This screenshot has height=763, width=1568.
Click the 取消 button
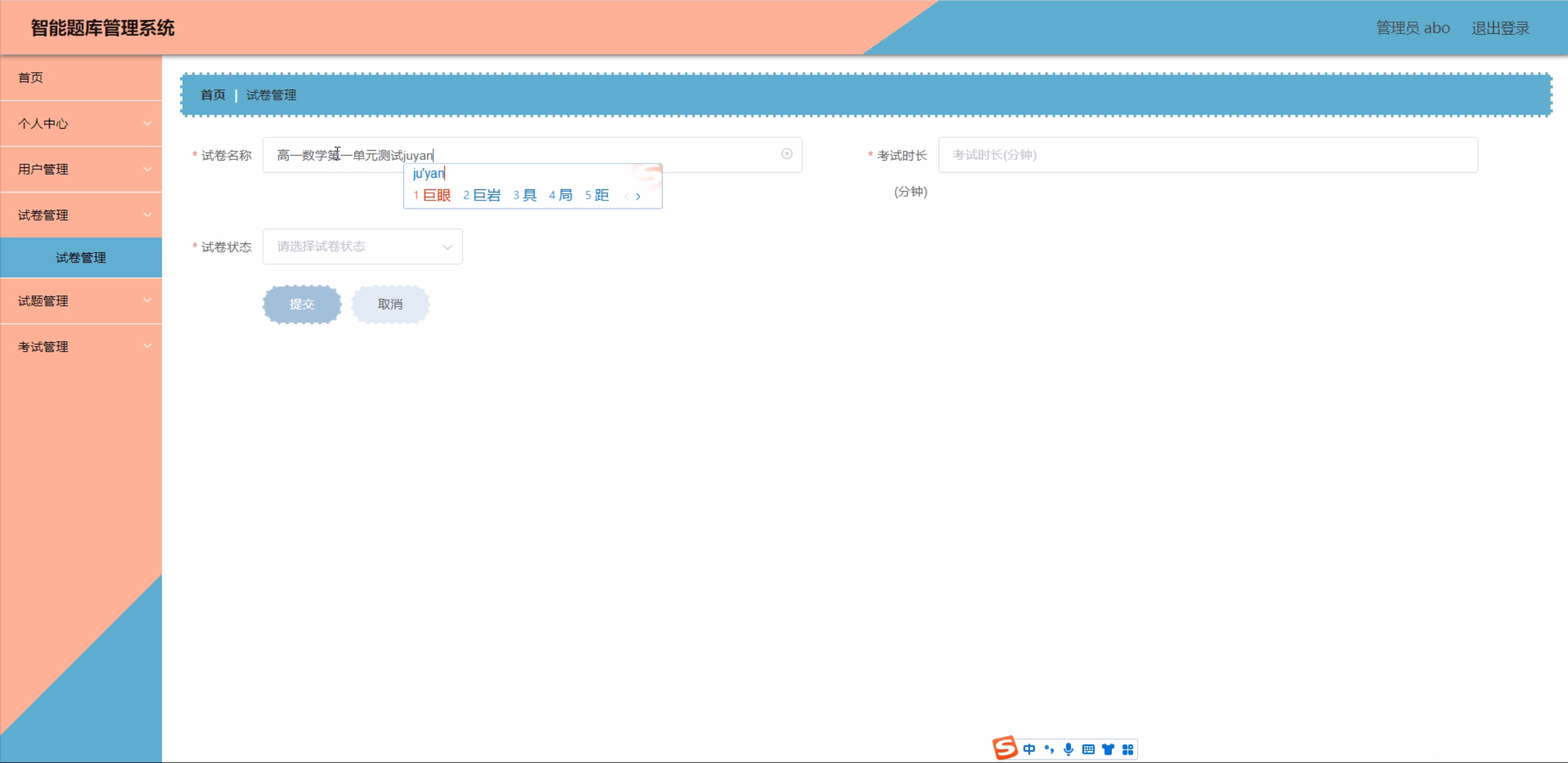(x=390, y=304)
